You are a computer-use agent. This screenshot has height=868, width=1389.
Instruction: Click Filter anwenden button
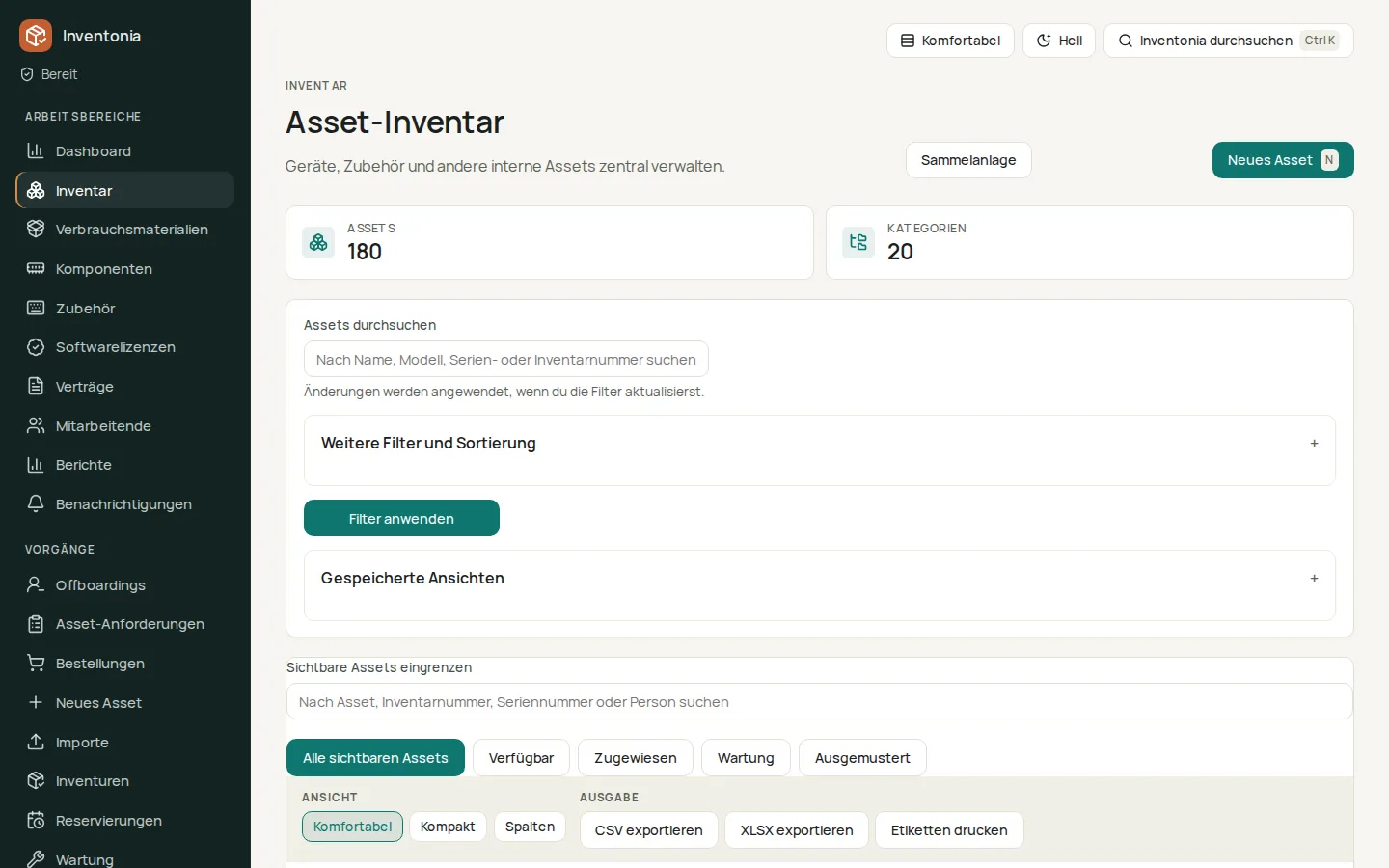[401, 518]
